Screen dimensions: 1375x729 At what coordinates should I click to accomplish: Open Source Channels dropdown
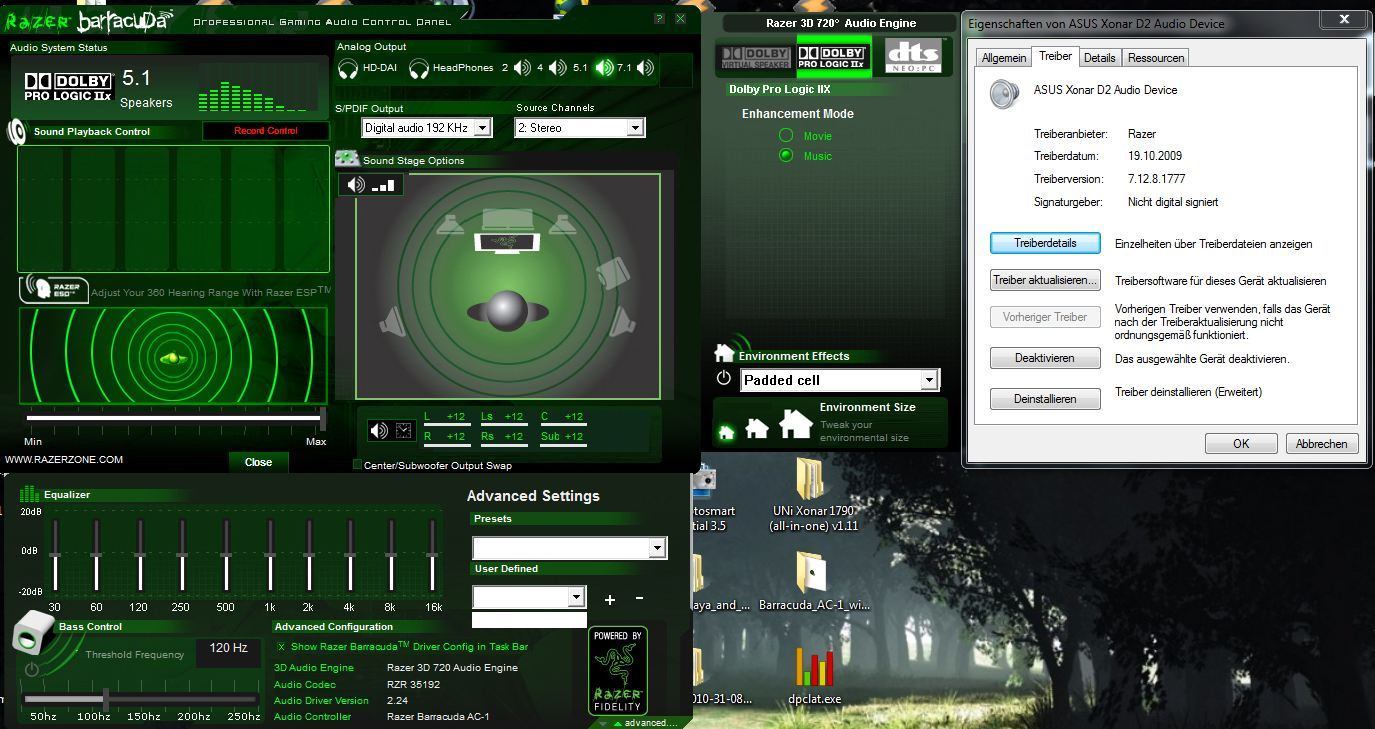tap(634, 127)
